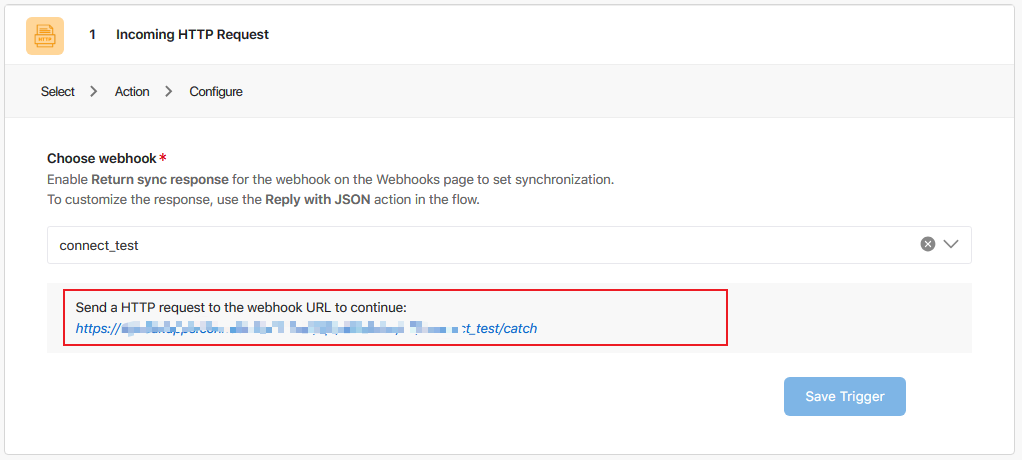Click the Incoming HTTP Request title
Screen dimensions: 1022x460
point(192,35)
